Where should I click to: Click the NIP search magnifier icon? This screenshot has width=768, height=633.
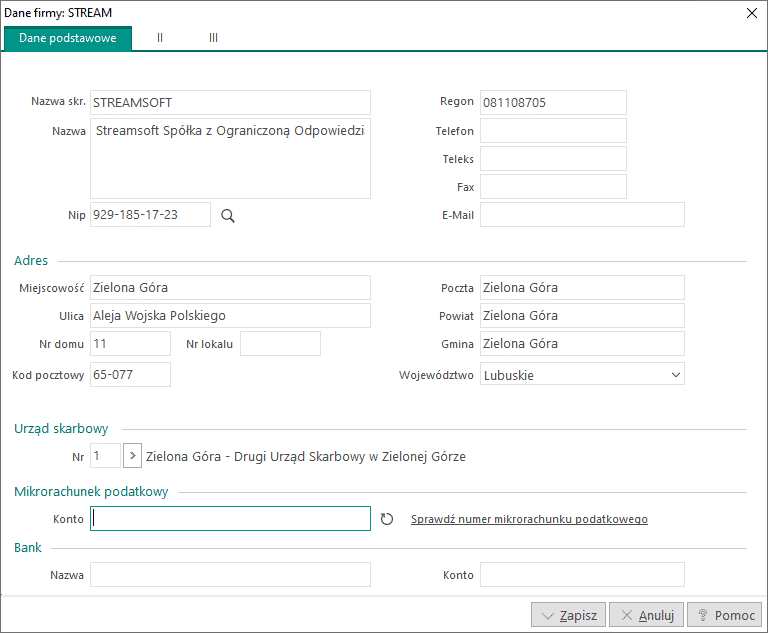(228, 216)
